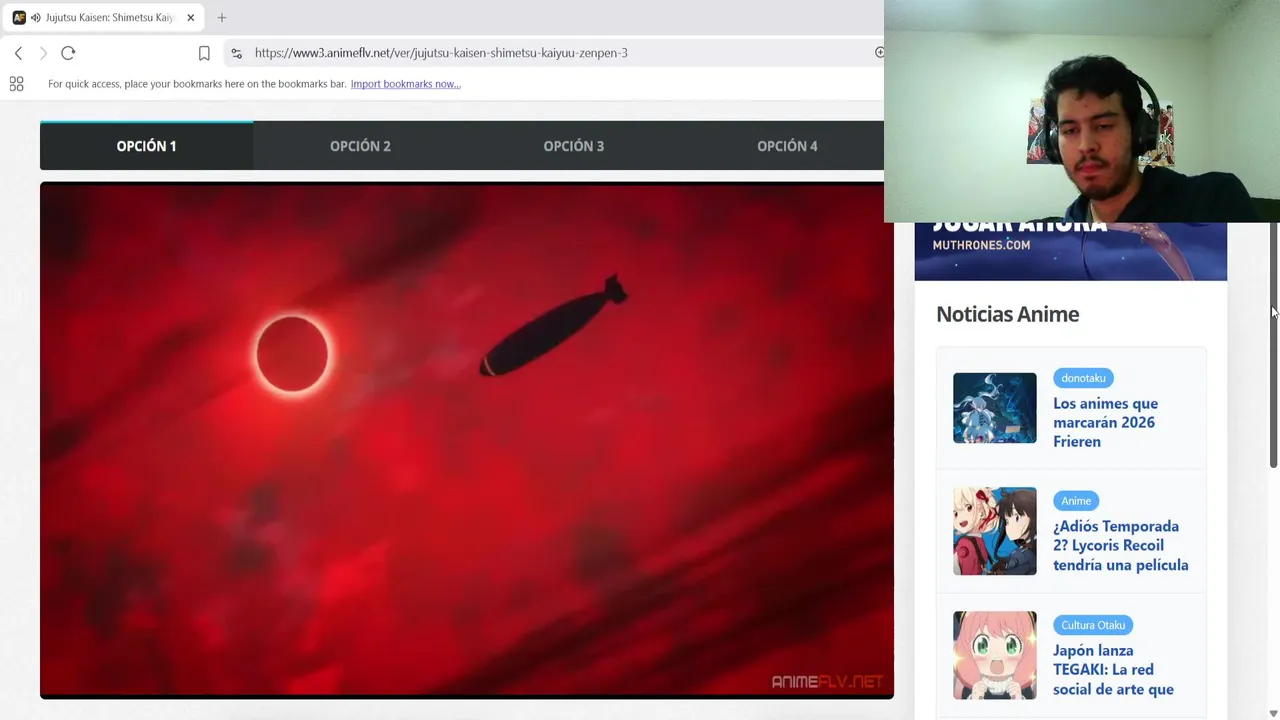Click the Noticias Anime heading

coord(1007,314)
